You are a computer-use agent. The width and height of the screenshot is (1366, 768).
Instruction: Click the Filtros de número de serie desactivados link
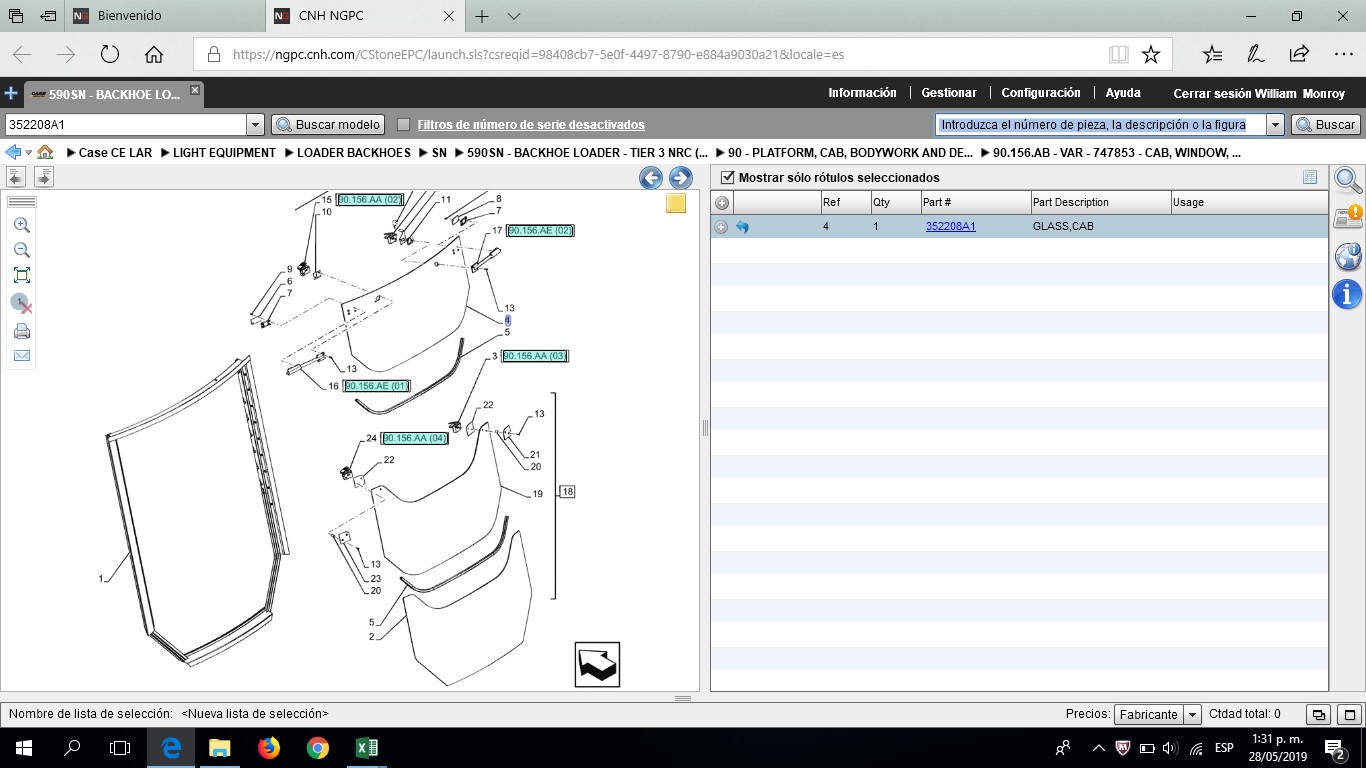(531, 125)
